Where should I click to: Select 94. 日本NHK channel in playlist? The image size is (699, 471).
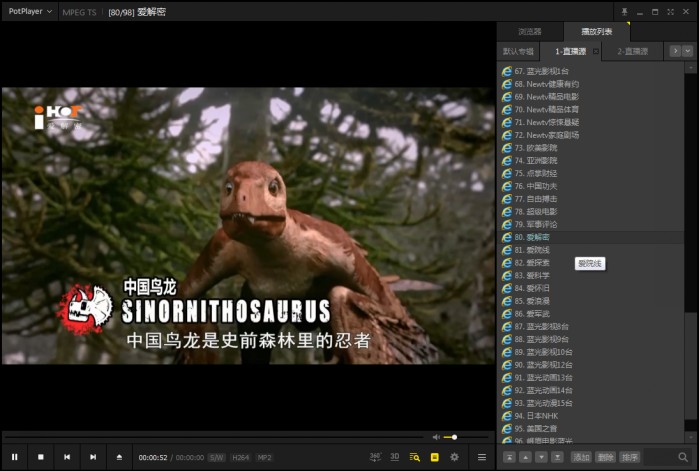535,415
